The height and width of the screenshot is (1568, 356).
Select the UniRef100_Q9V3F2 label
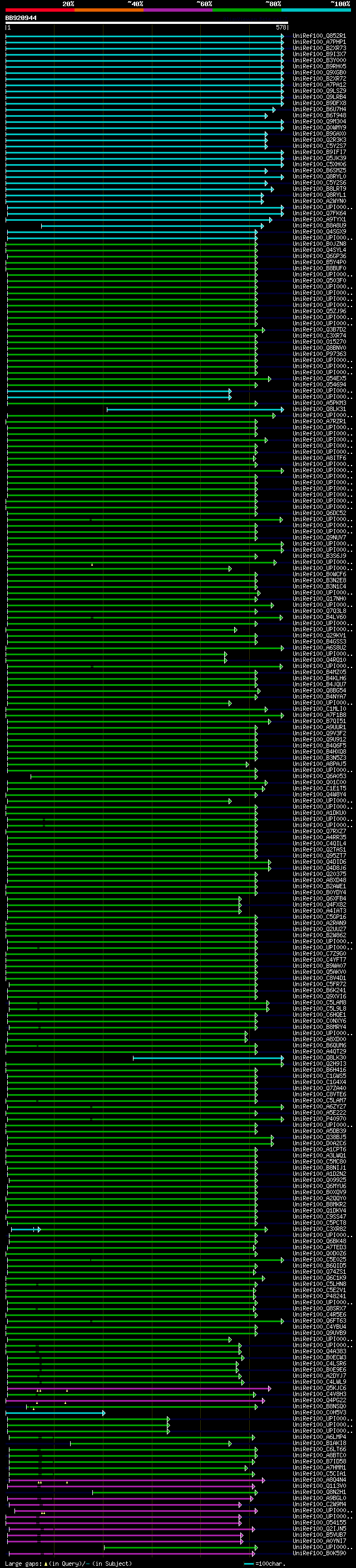[x=319, y=734]
